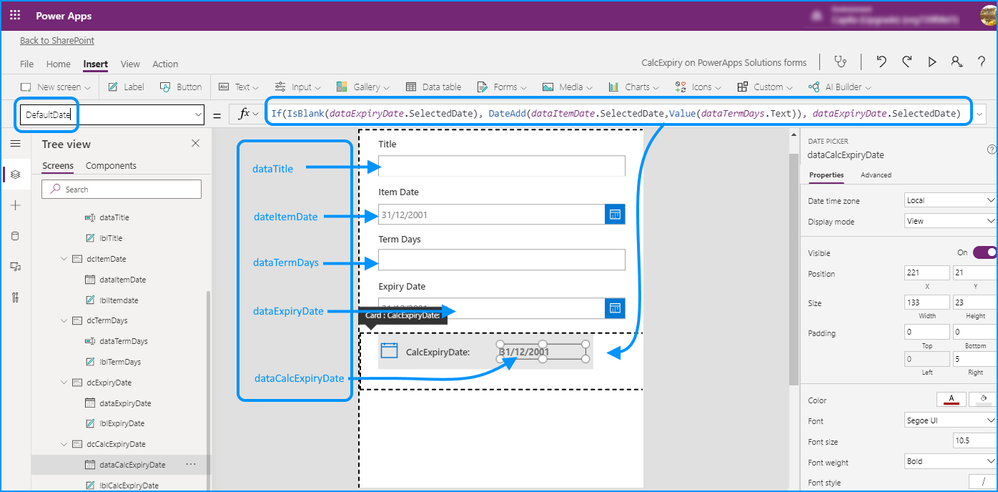
Task: Insert a Button control
Action: point(181,87)
